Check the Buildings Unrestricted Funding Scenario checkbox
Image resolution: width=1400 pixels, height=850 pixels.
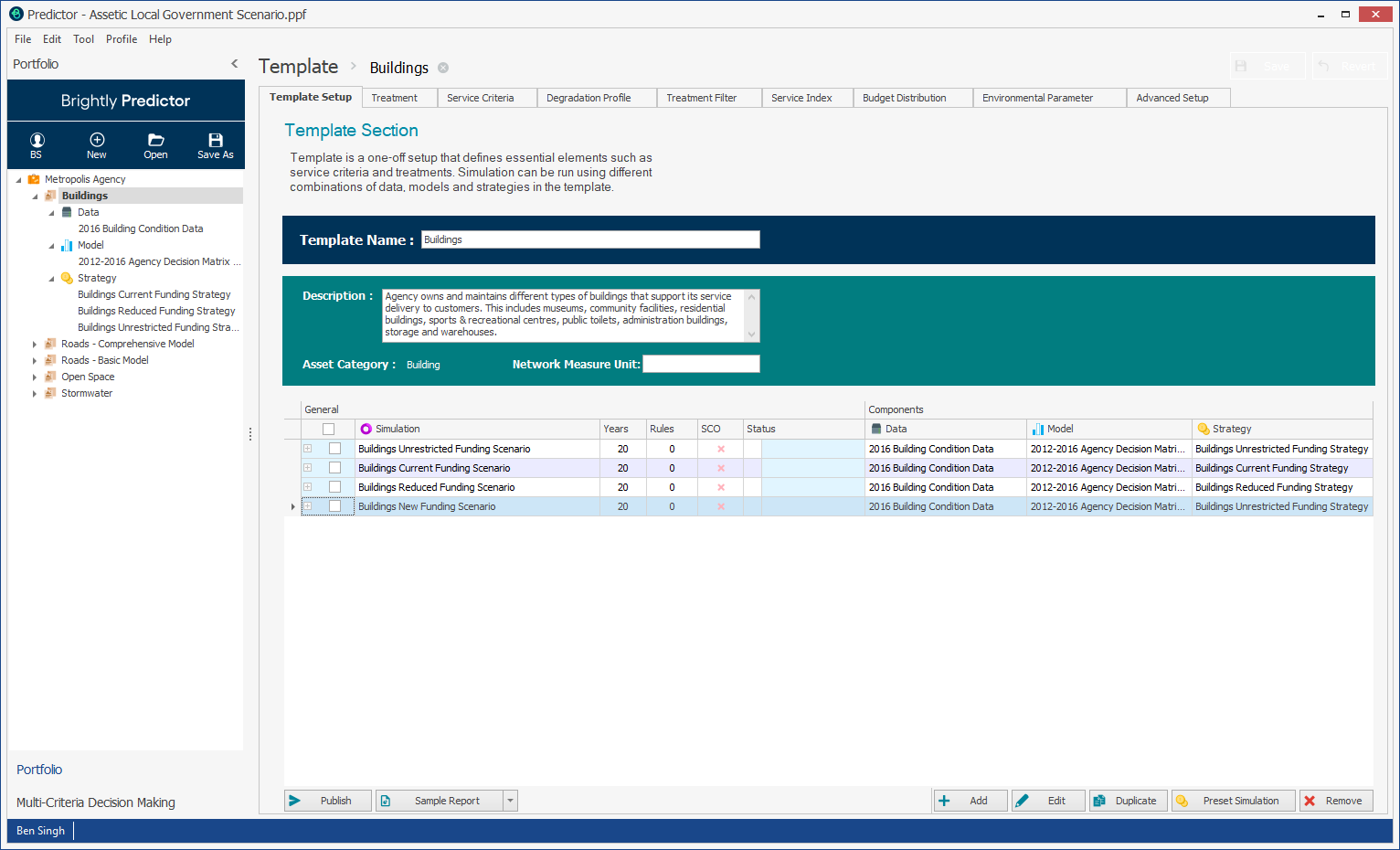334,449
